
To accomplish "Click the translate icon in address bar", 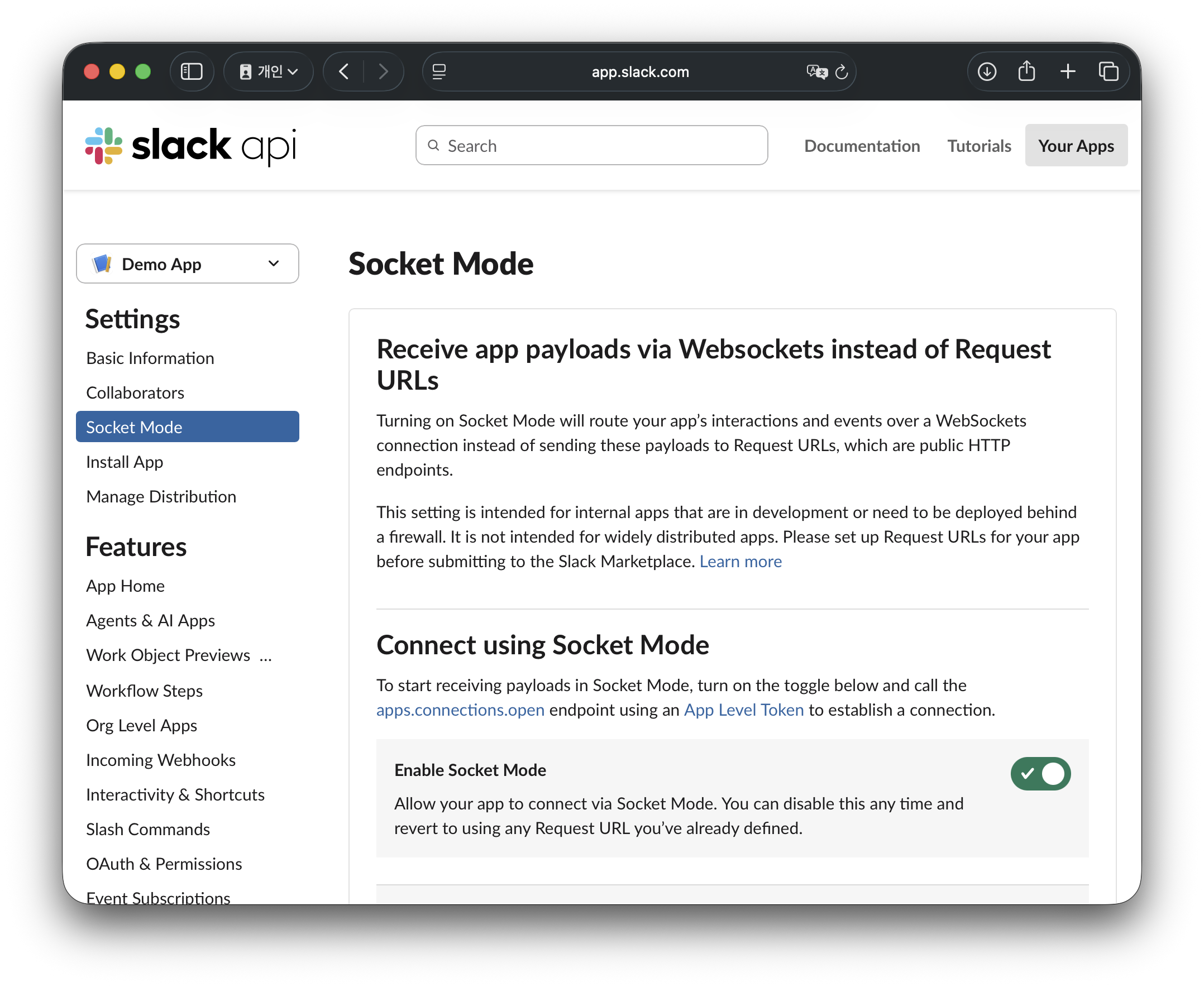I will [x=816, y=71].
